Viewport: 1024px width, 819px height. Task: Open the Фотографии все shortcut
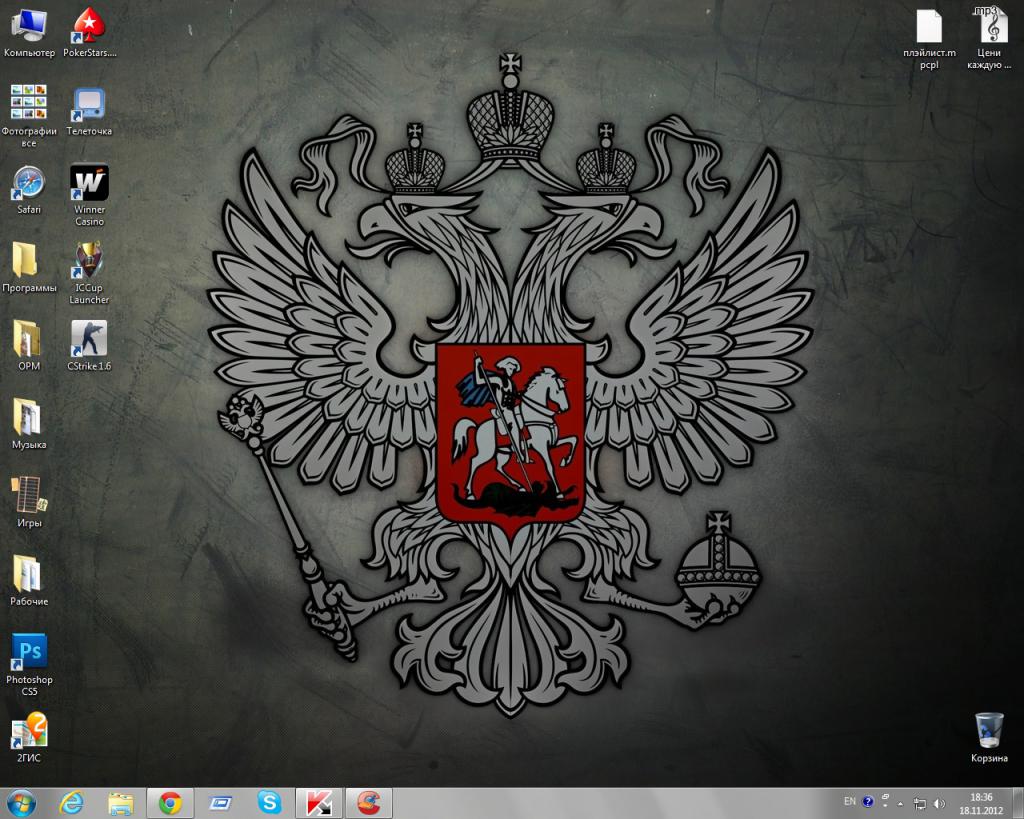[x=29, y=103]
